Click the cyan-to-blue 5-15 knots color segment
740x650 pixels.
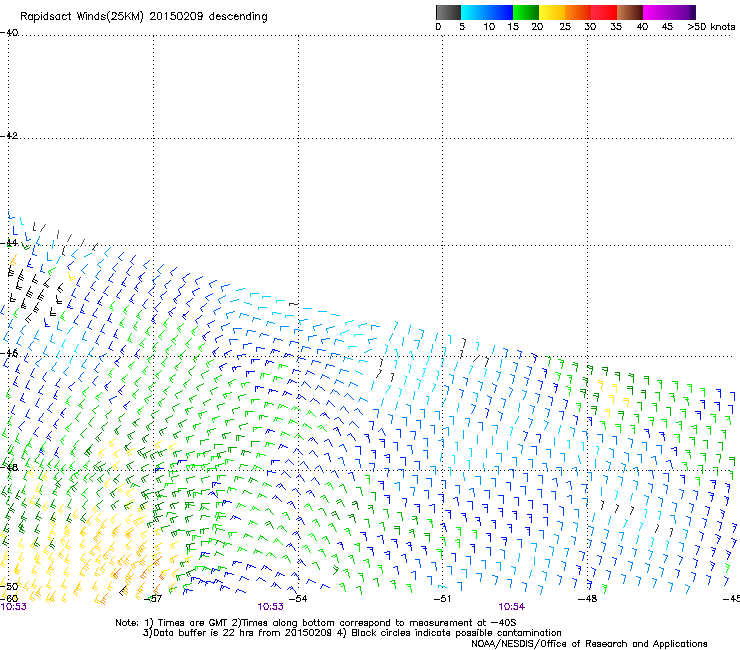point(487,12)
